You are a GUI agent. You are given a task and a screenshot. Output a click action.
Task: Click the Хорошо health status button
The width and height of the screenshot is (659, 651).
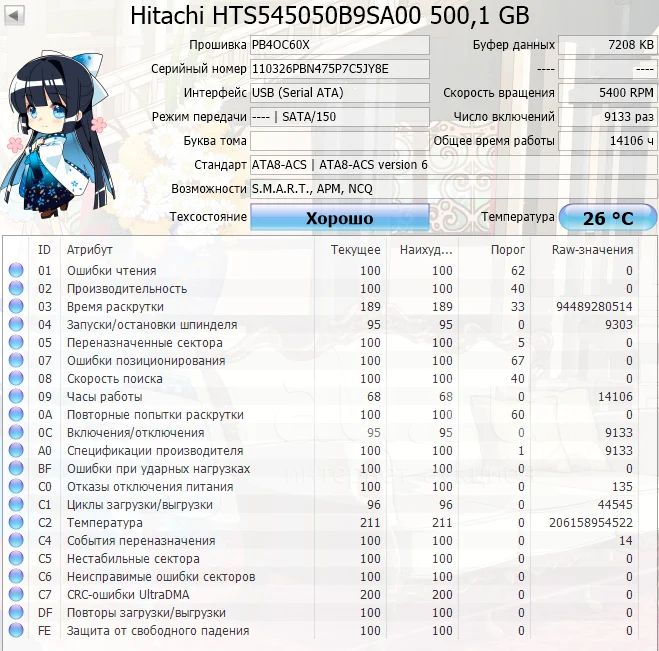point(340,217)
